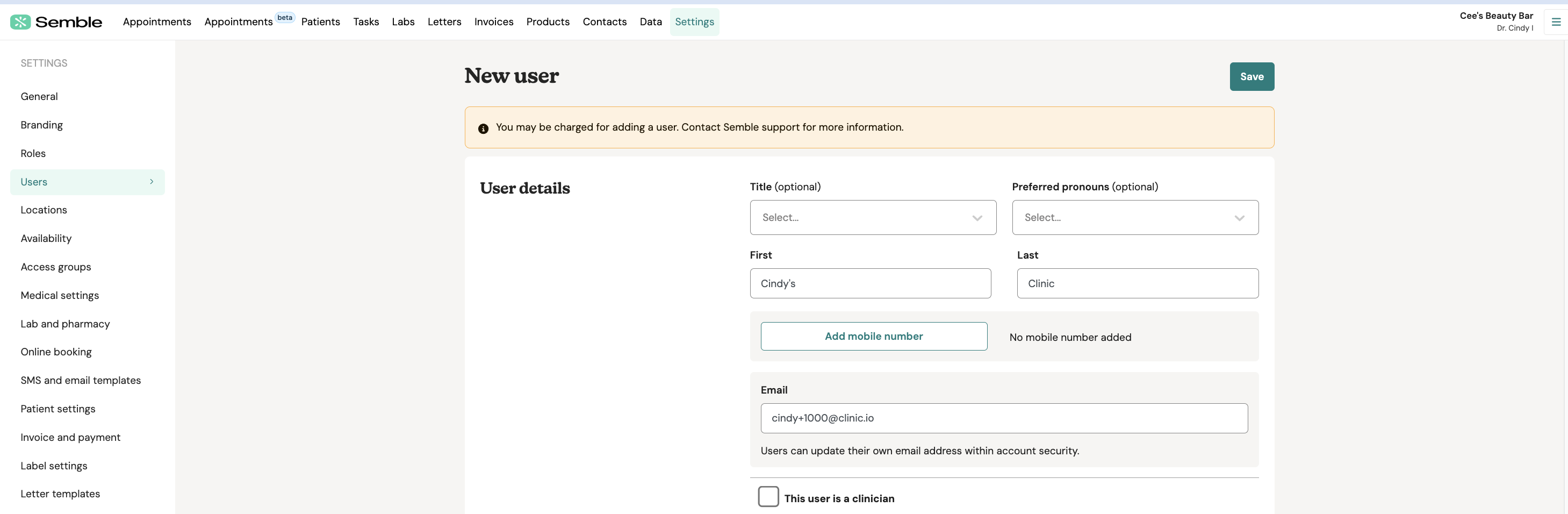
Task: Open the Tasks tab
Action: click(366, 22)
